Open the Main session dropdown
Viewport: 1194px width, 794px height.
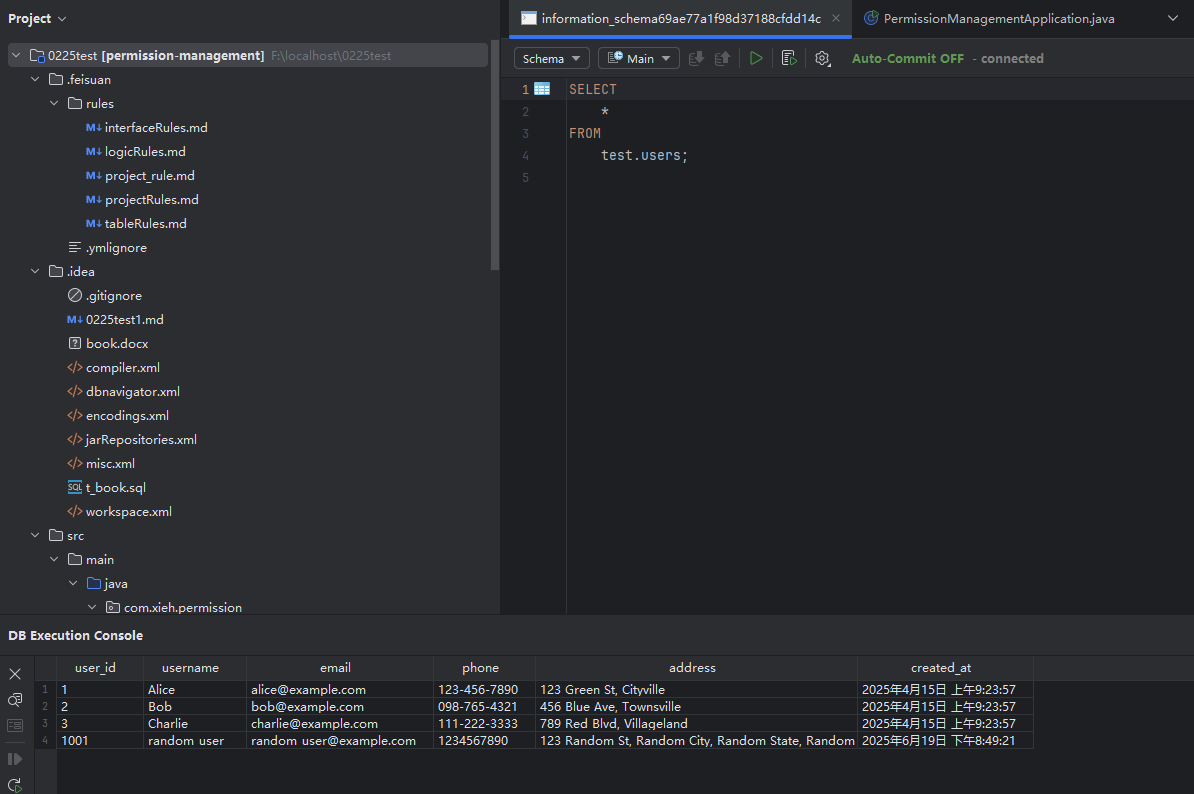[638, 59]
